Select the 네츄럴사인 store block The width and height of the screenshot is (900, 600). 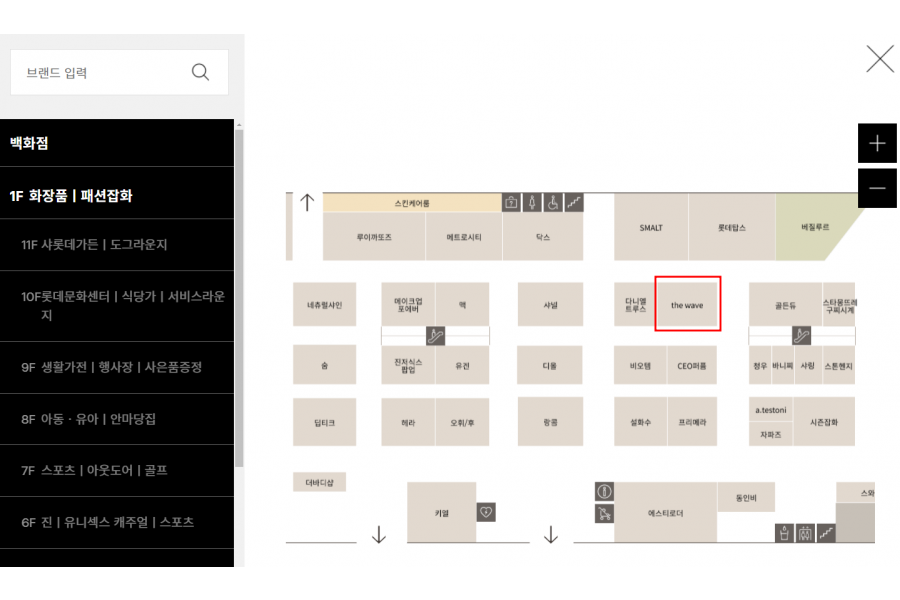(x=324, y=304)
